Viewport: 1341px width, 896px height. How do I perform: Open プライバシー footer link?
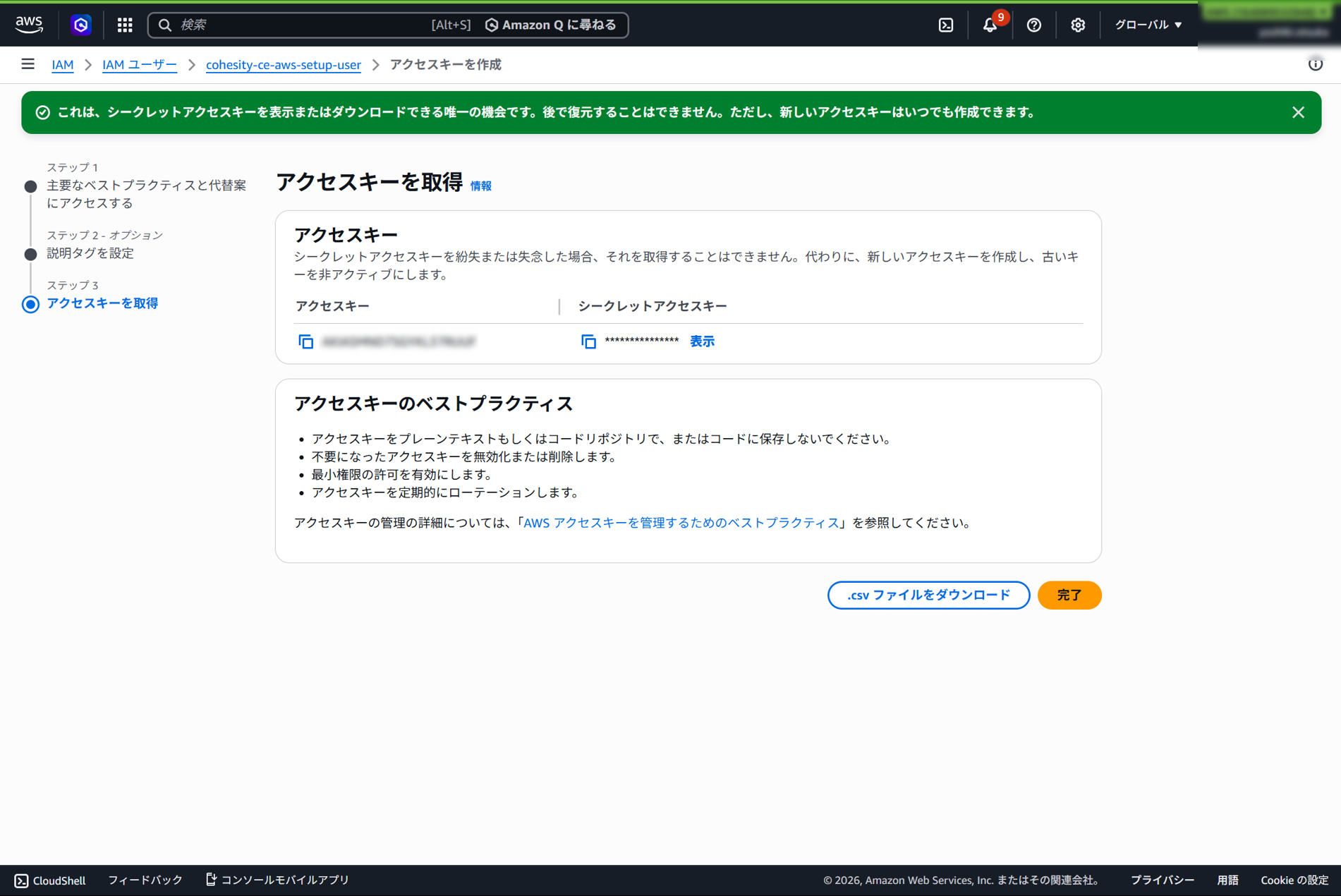click(x=1163, y=880)
